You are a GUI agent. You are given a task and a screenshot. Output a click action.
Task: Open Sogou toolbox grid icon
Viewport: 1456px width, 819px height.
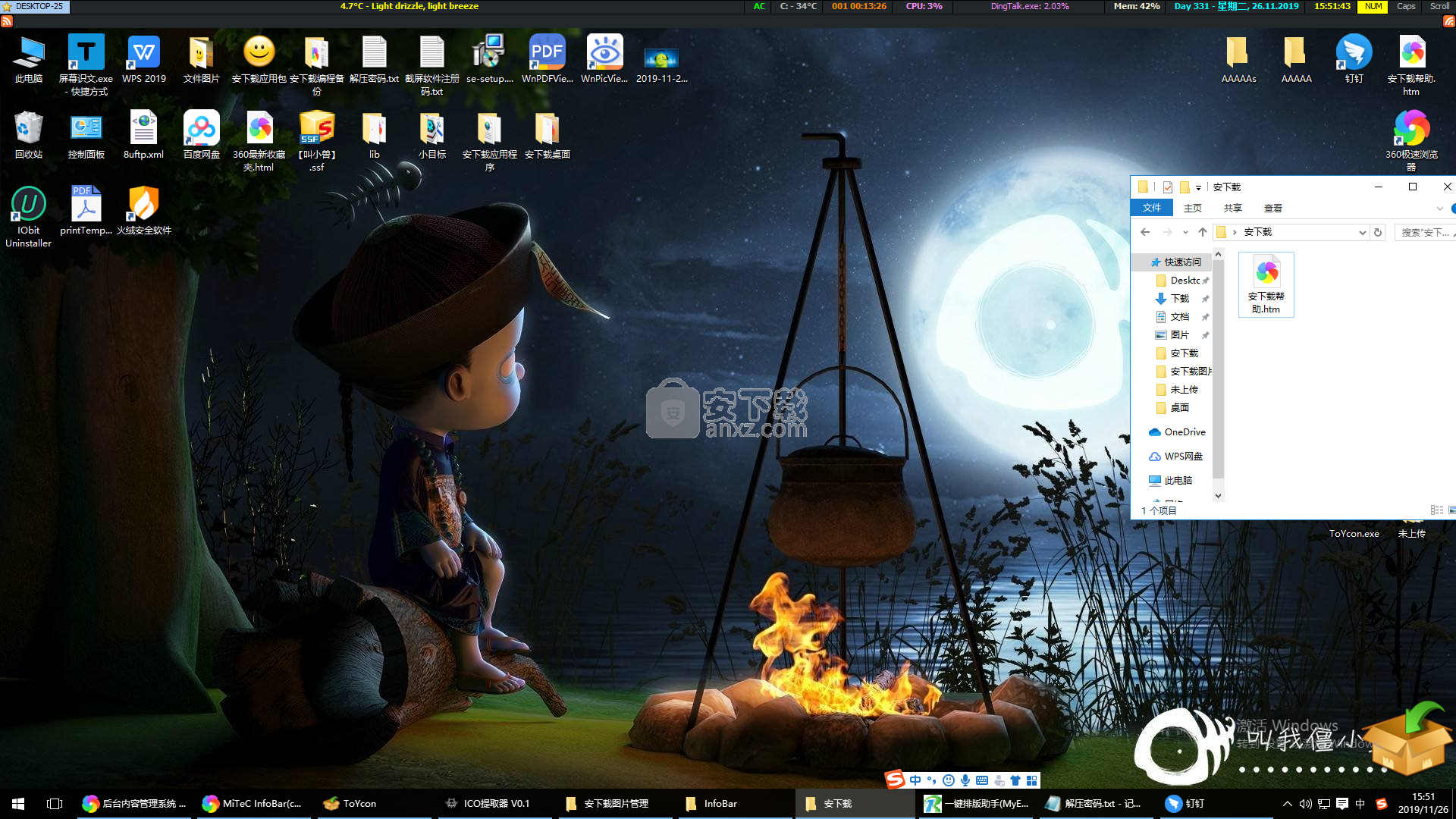1032,780
